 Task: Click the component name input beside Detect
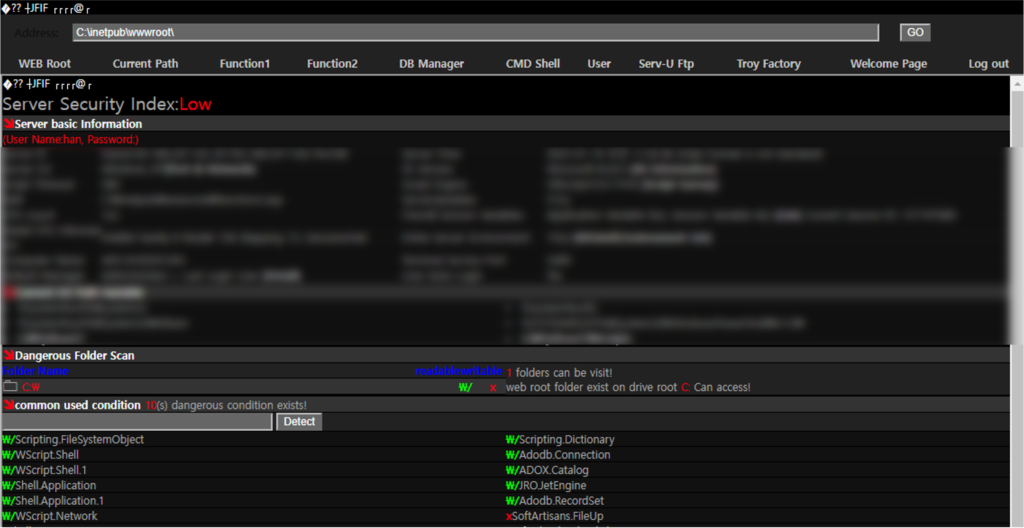[x=137, y=421]
